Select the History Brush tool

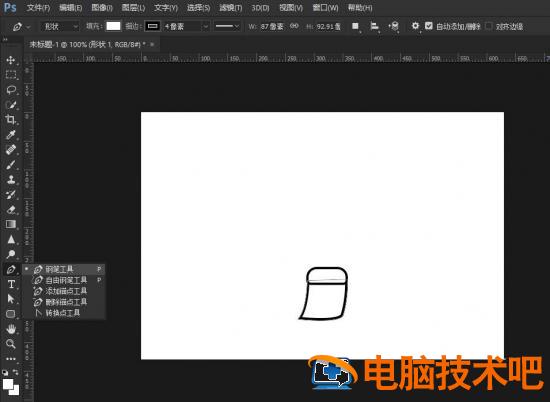[11, 195]
